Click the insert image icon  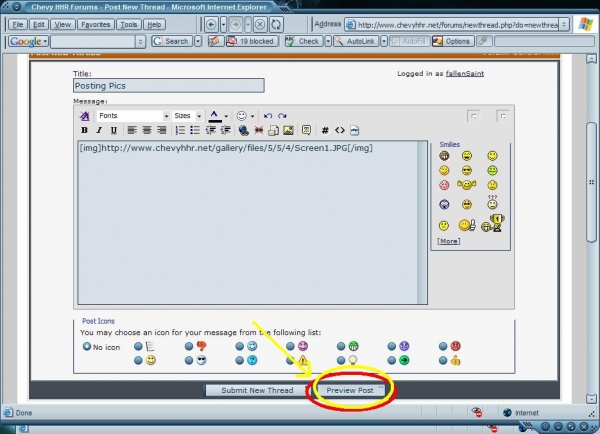tap(288, 130)
